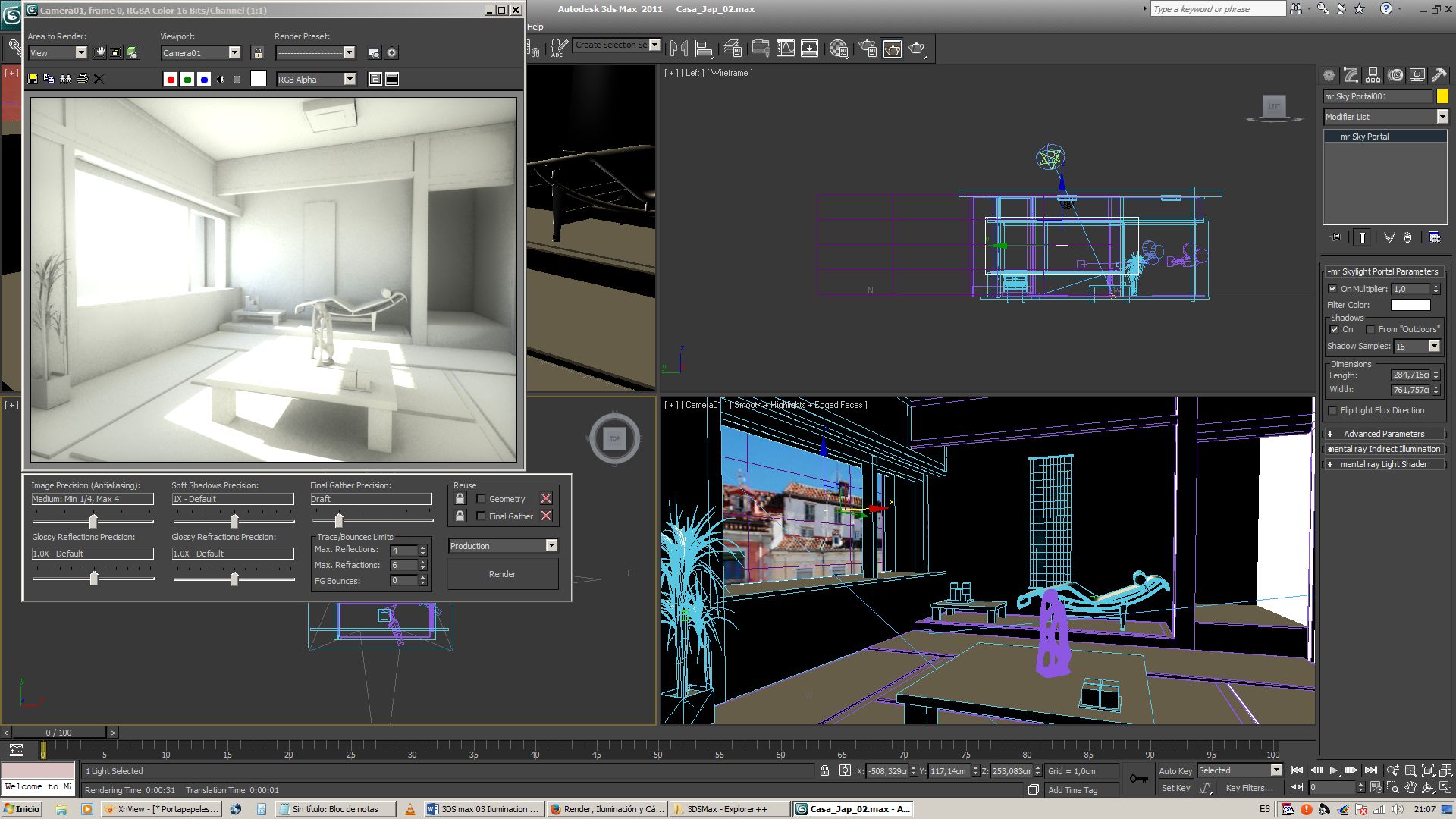Enable the Reuse Geometry checkbox
The width and height of the screenshot is (1456, 819).
[x=481, y=499]
